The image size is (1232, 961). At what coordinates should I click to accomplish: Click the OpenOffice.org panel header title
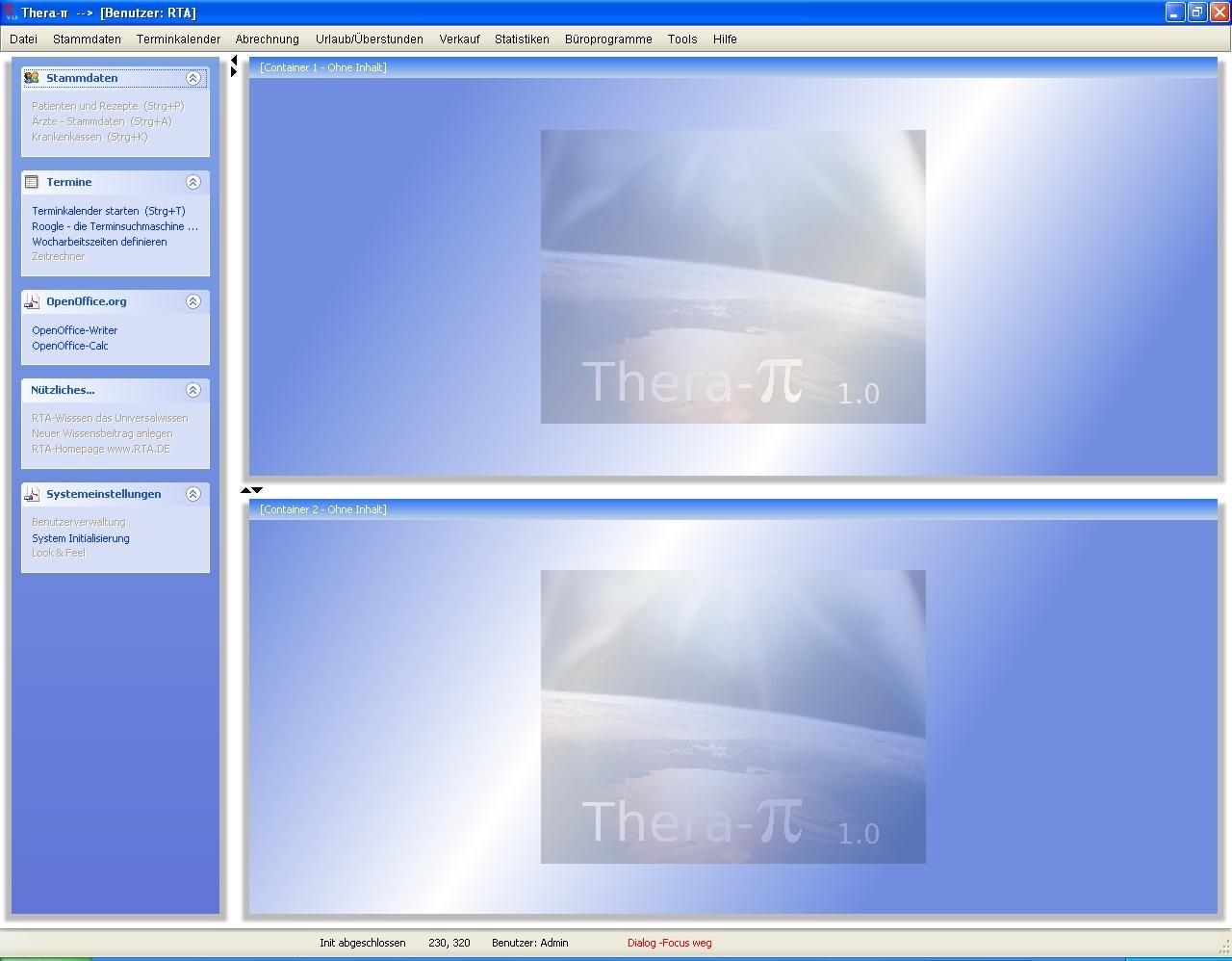pyautogui.click(x=87, y=301)
